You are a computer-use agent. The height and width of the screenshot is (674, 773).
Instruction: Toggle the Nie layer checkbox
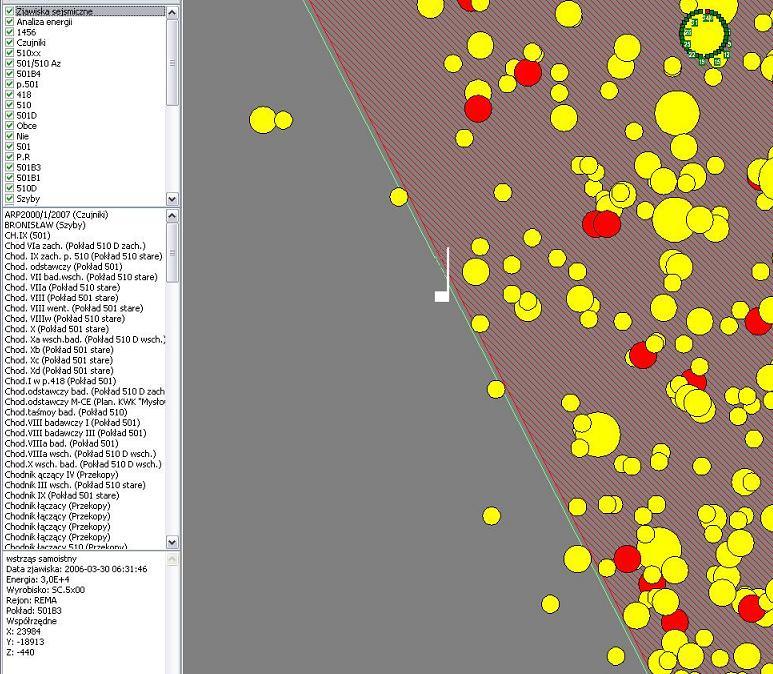click(9, 136)
